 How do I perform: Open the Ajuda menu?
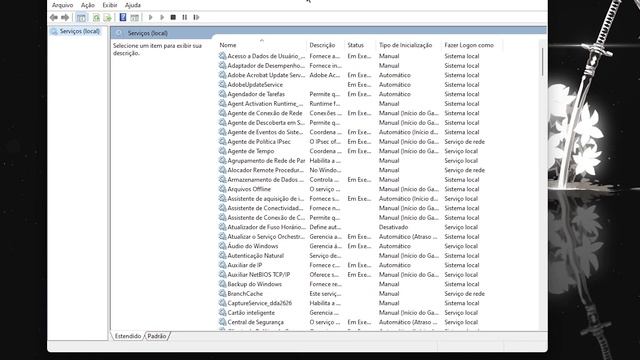click(133, 5)
